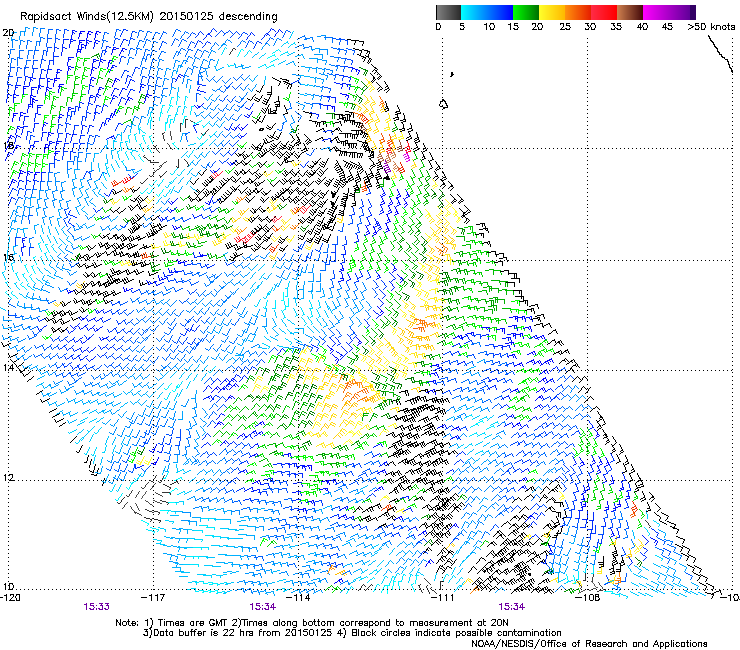Click note text "correspond to measurement at 20N"
Viewport: 740px width, 650px height.
(424, 623)
